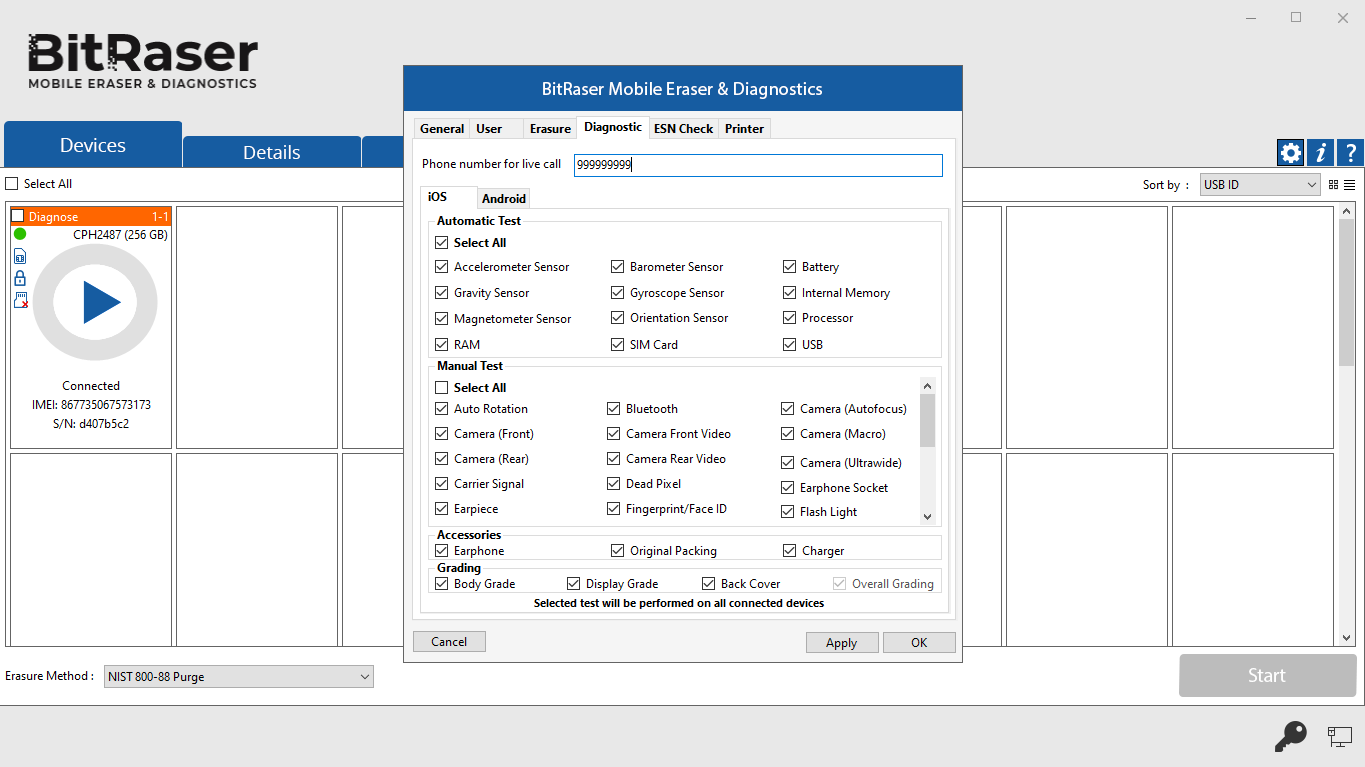Click the padlock icon on device card
The width and height of the screenshot is (1365, 767).
(20, 279)
